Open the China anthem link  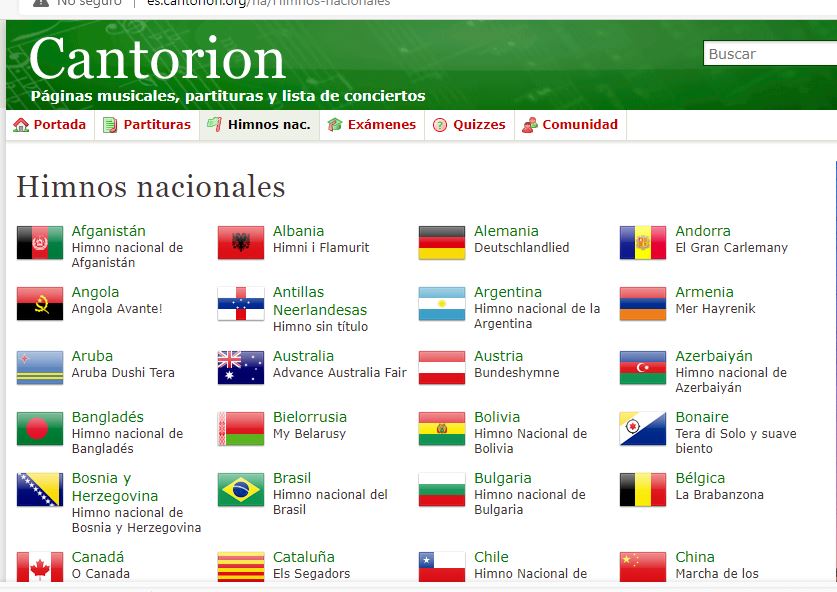click(x=694, y=557)
